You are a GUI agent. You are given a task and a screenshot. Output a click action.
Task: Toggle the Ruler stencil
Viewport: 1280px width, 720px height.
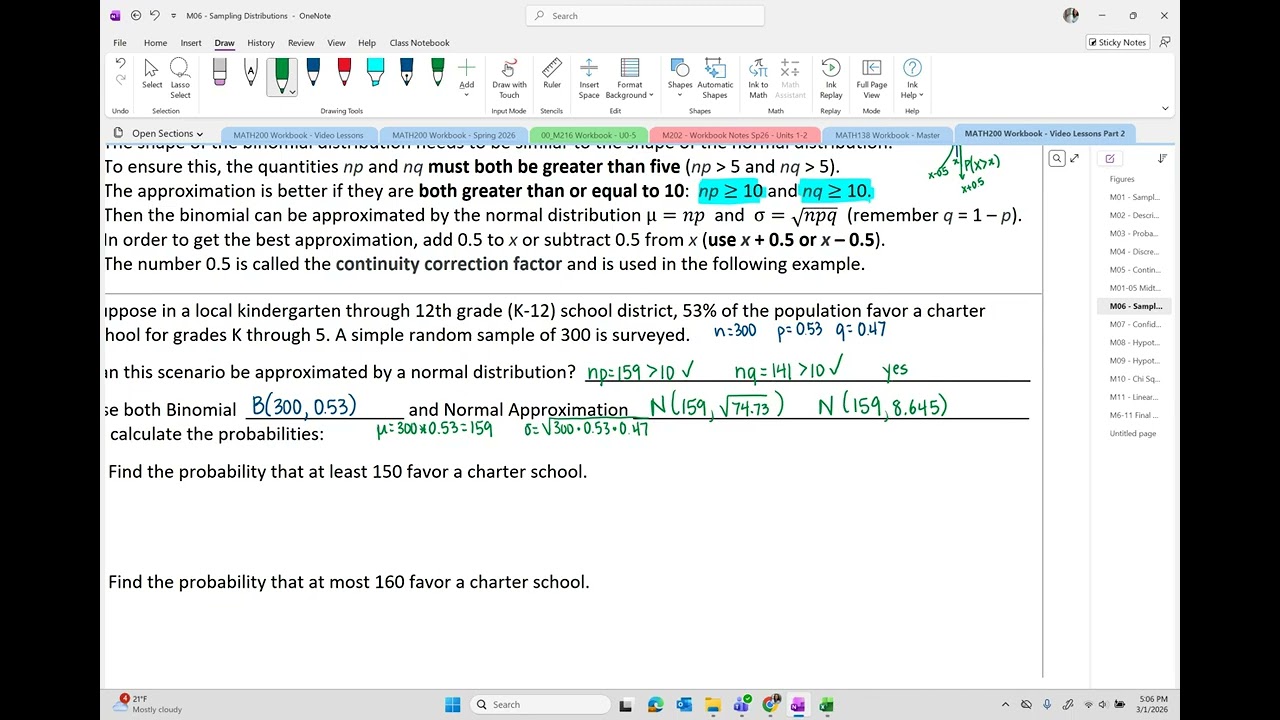pyautogui.click(x=552, y=74)
